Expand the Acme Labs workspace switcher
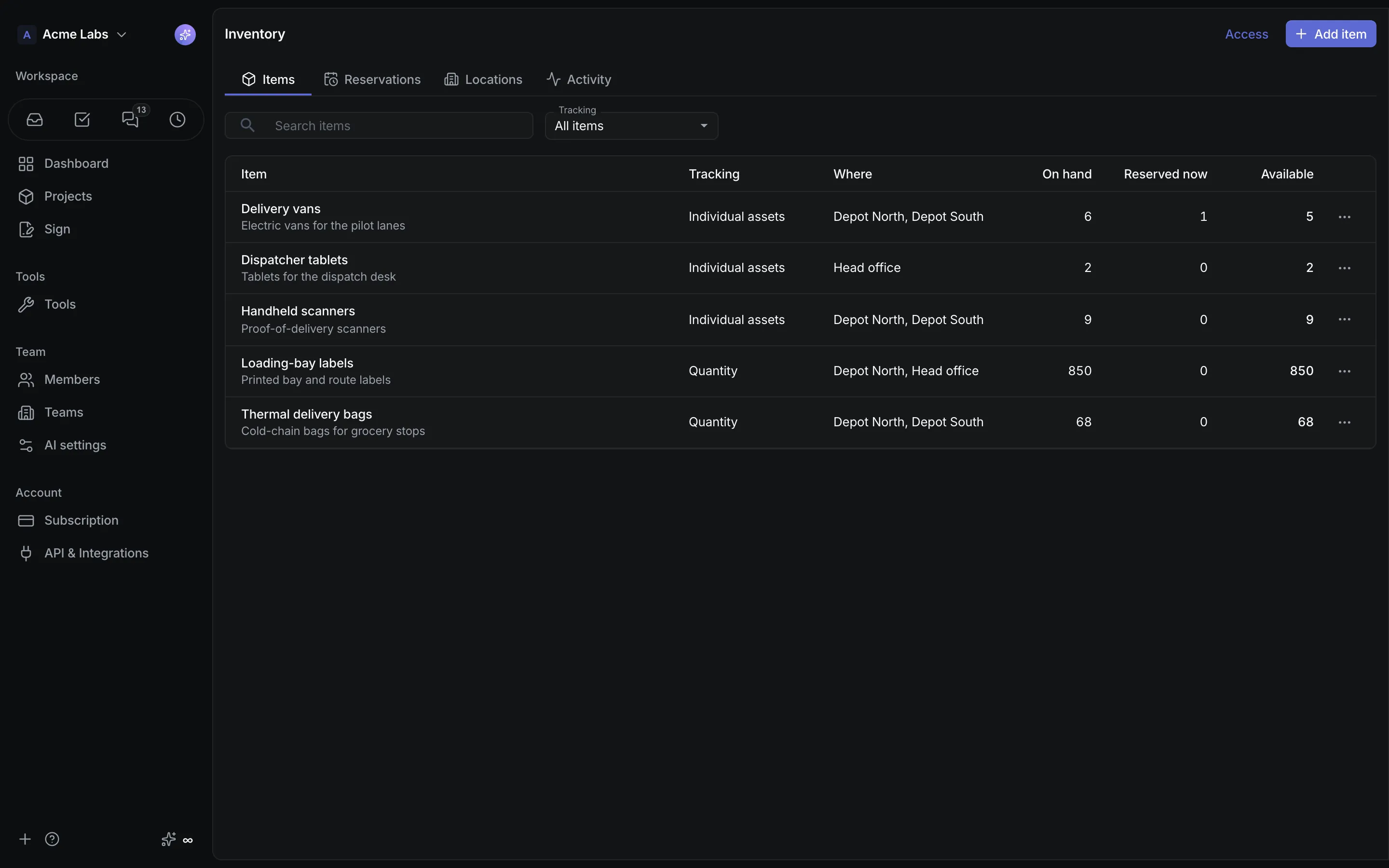The image size is (1389, 868). tap(72, 34)
